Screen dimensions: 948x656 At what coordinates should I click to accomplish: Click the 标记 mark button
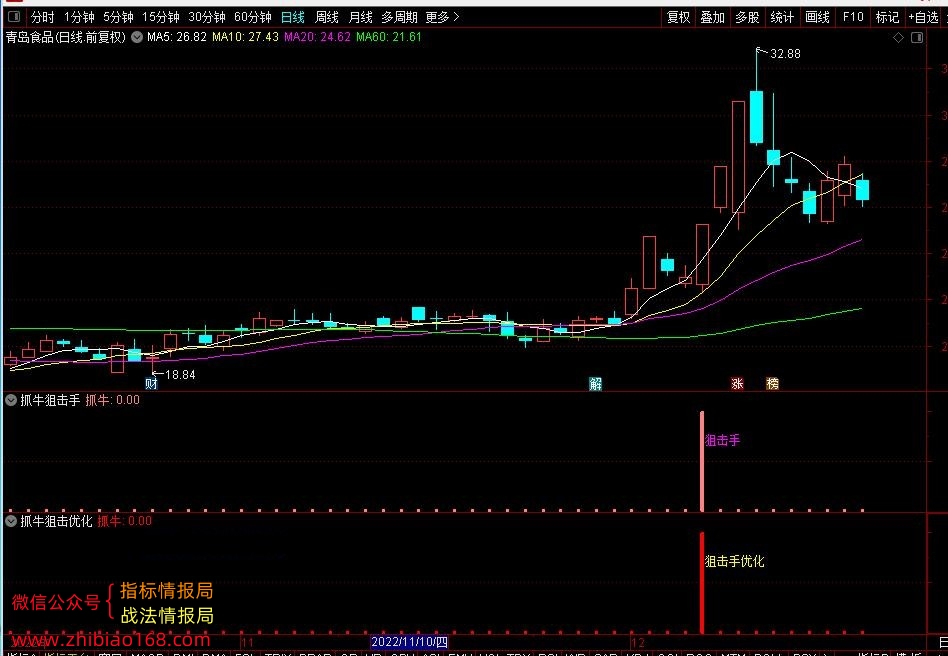[887, 18]
